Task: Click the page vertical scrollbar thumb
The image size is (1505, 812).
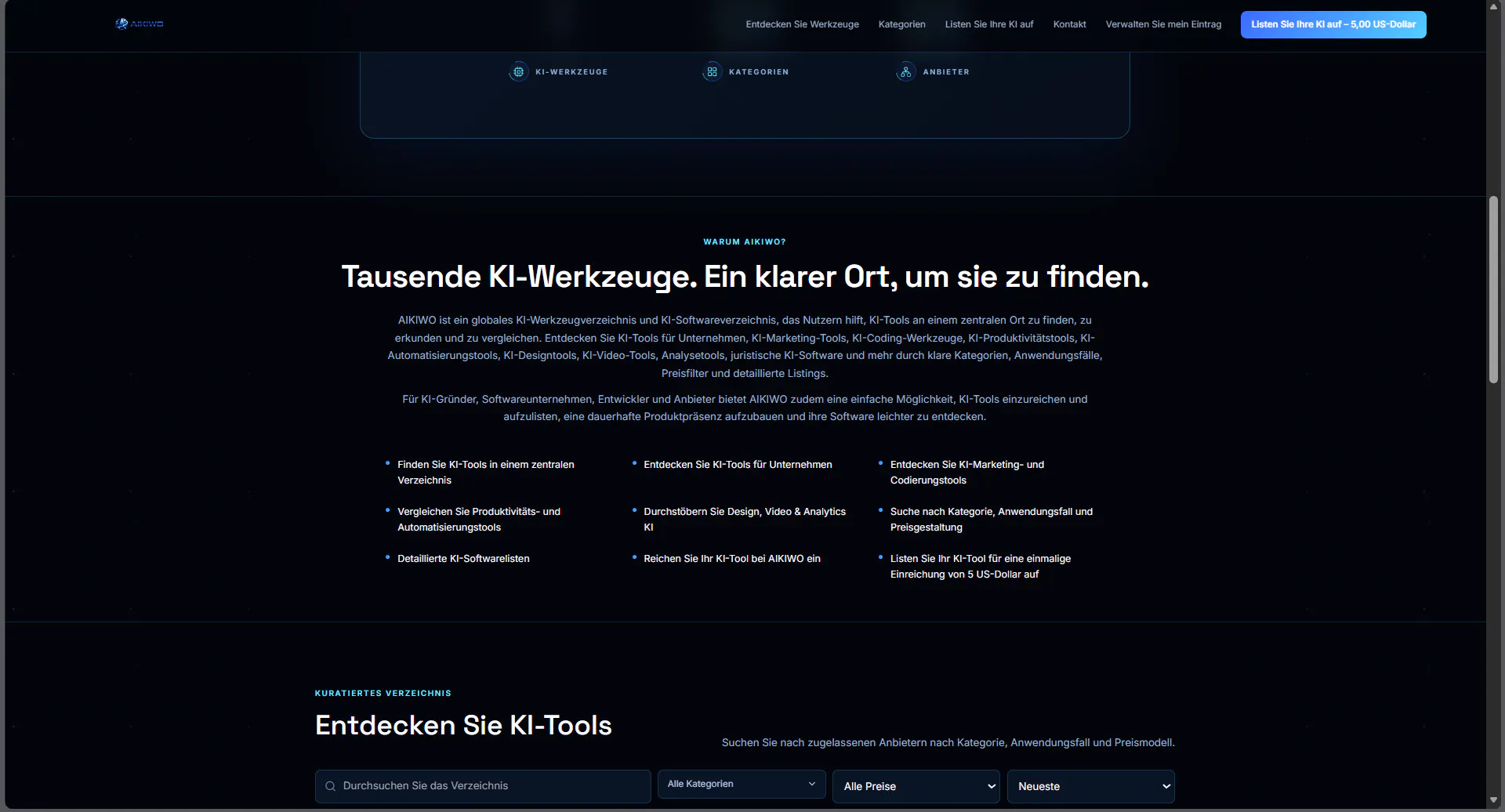Action: tap(1493, 290)
